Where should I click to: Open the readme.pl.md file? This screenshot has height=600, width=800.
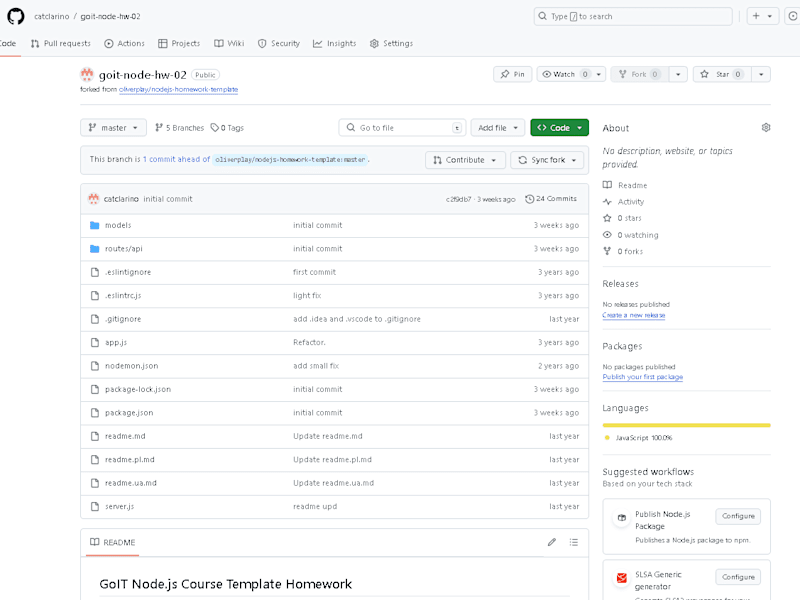coord(130,460)
